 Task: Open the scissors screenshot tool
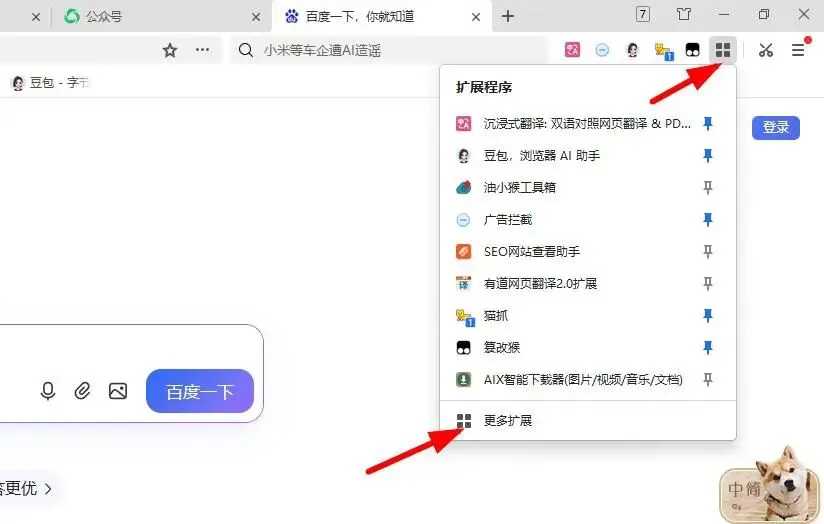(x=766, y=50)
